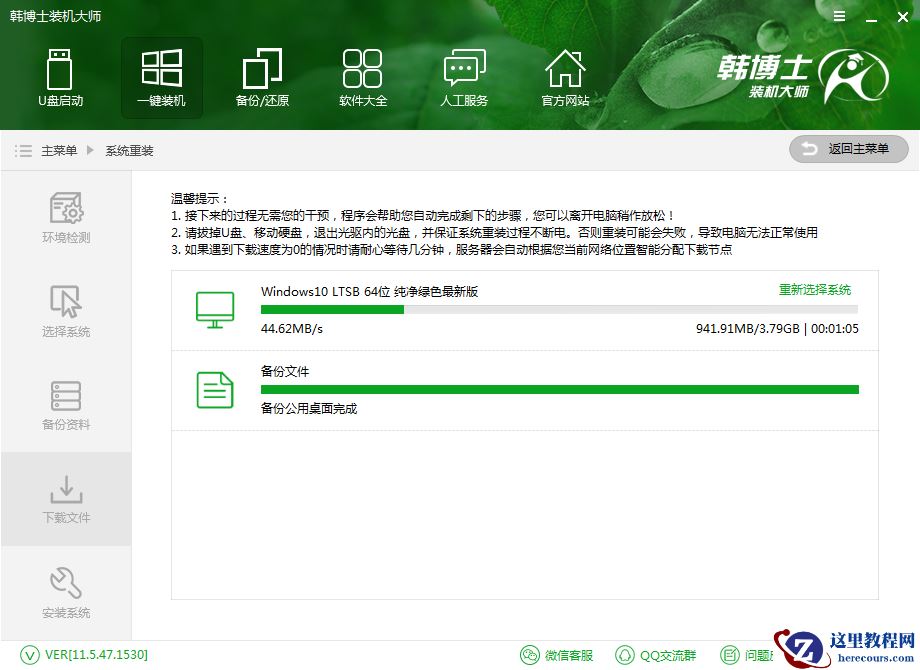
Task: Click the 备份/还原 icon
Action: click(x=261, y=70)
